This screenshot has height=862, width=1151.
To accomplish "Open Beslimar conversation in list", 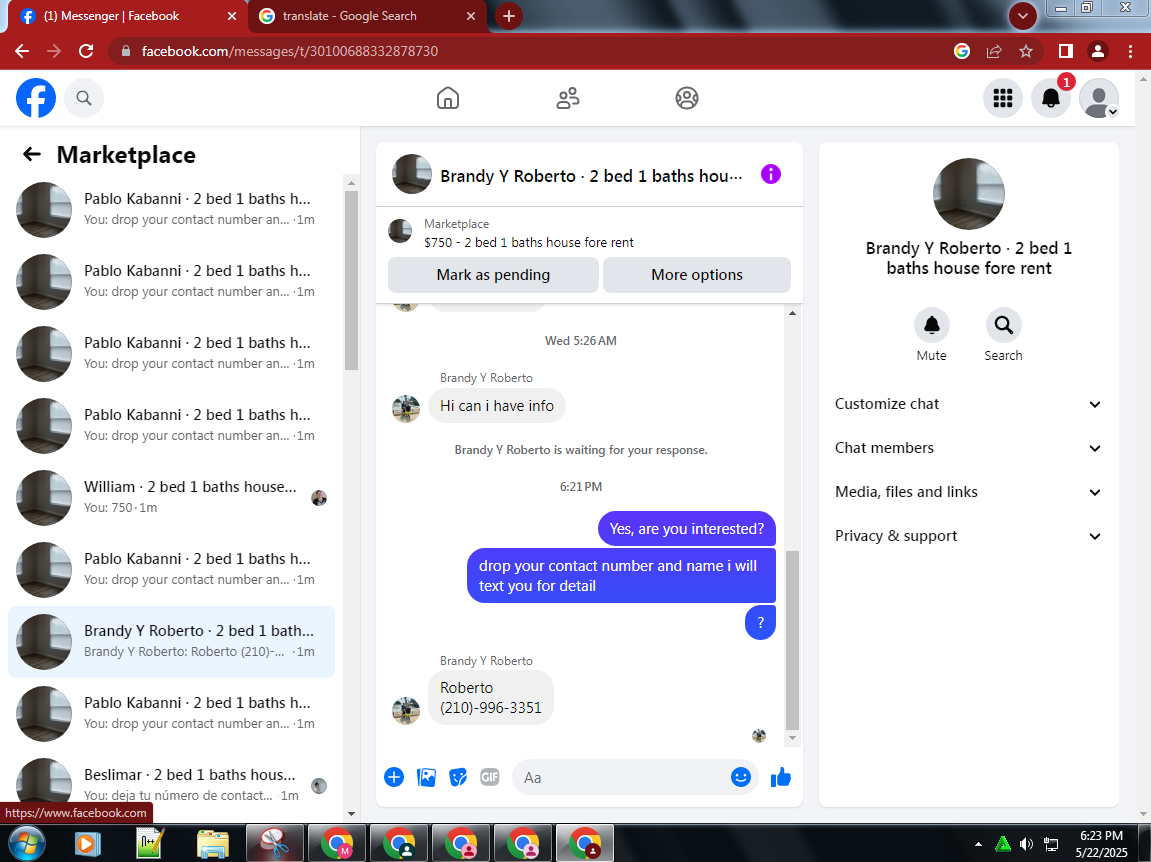I will [171, 785].
